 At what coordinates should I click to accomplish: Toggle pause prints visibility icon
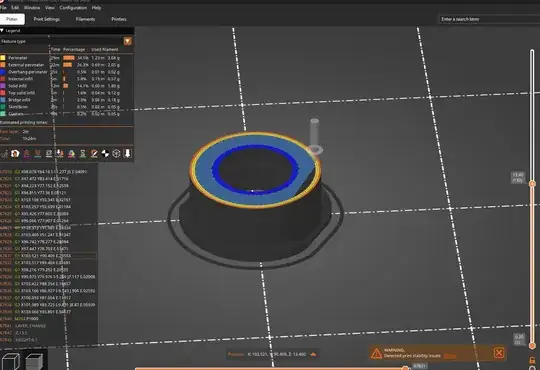point(83,154)
